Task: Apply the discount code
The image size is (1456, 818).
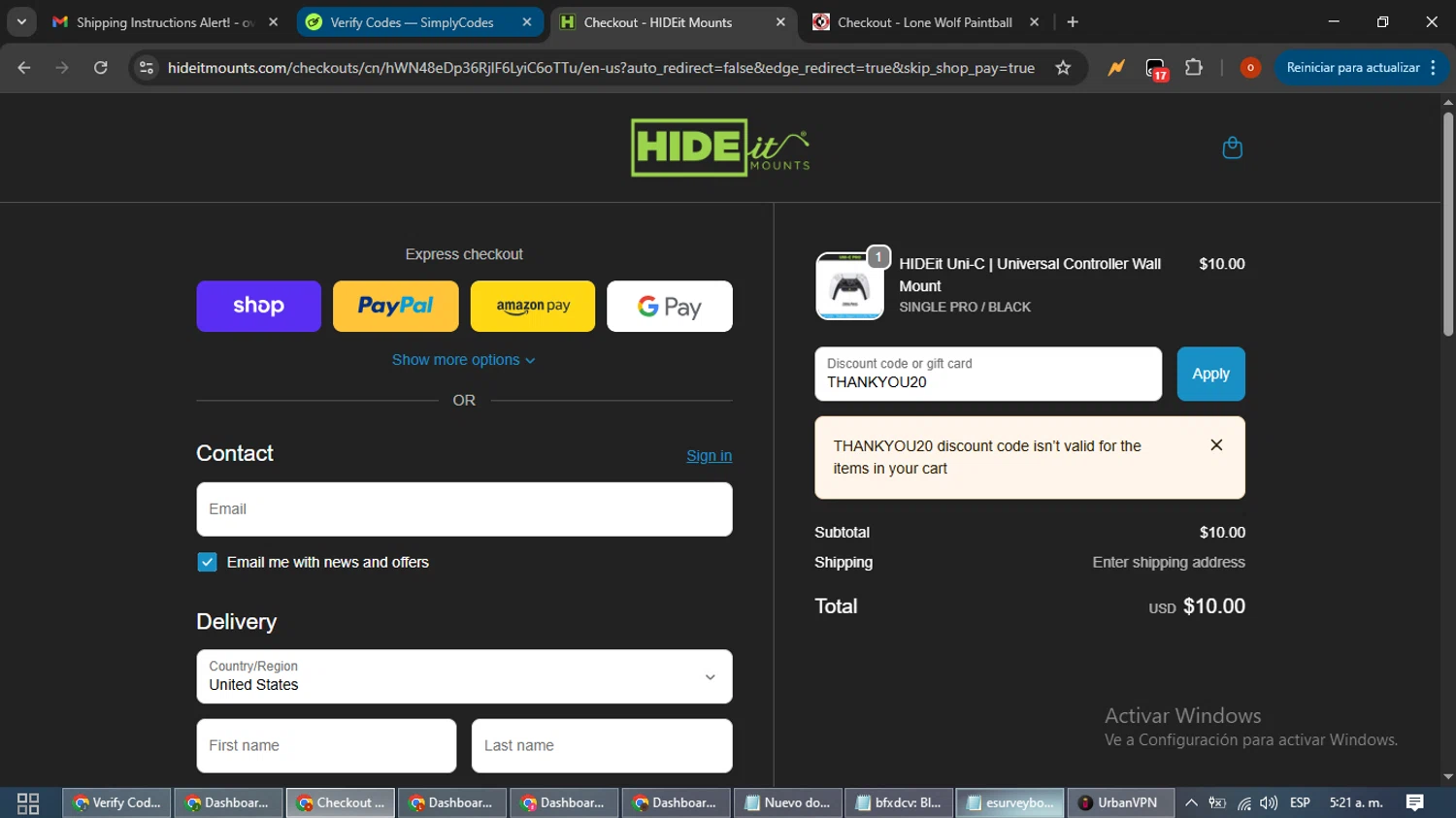Action: tap(1210, 374)
